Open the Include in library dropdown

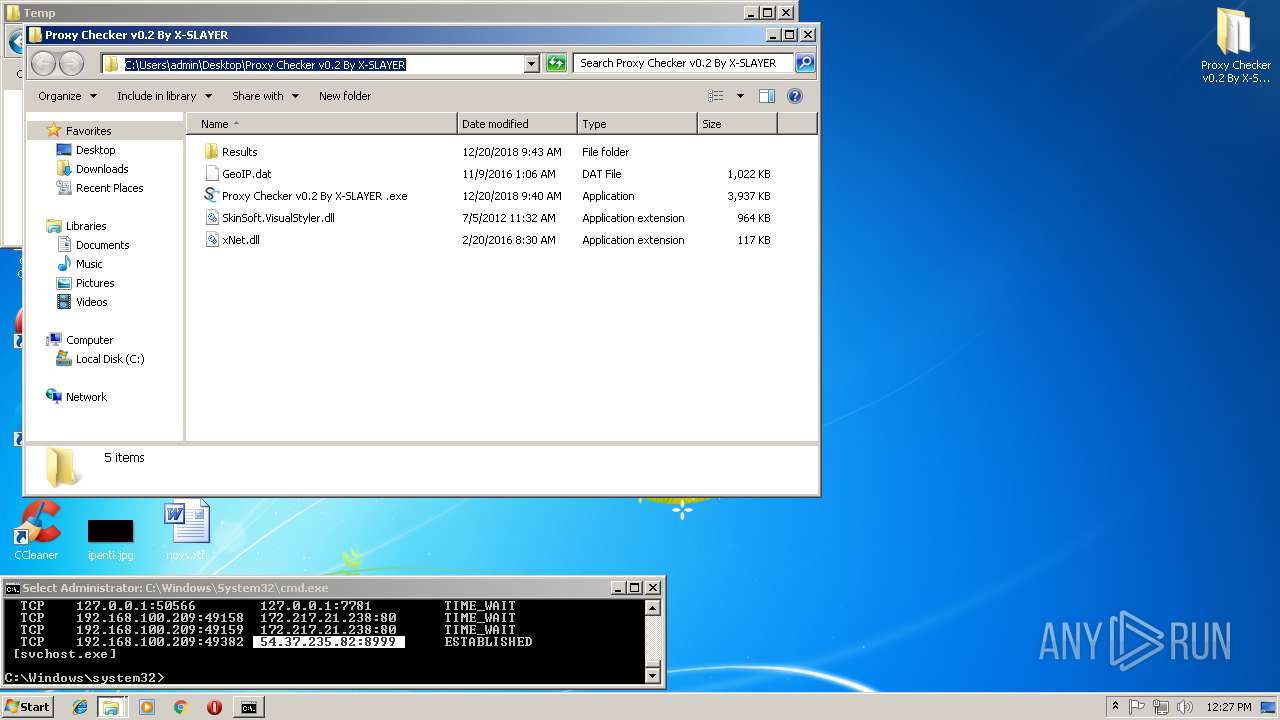click(x=165, y=96)
